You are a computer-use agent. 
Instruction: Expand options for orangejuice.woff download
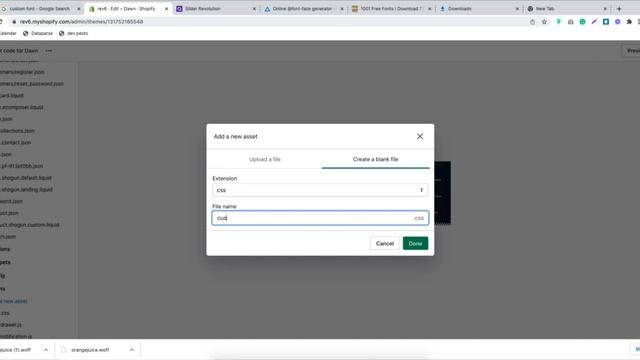131,350
